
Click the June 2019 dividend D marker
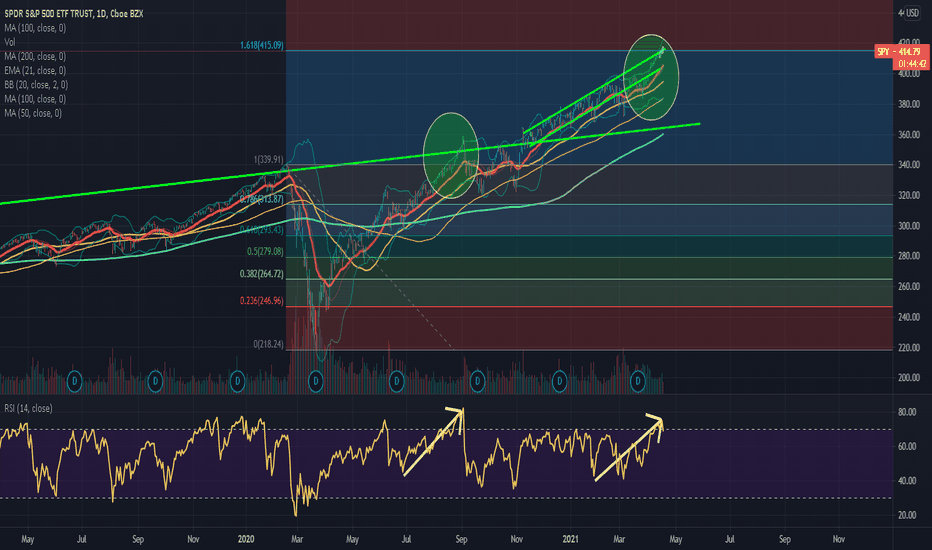[74, 381]
